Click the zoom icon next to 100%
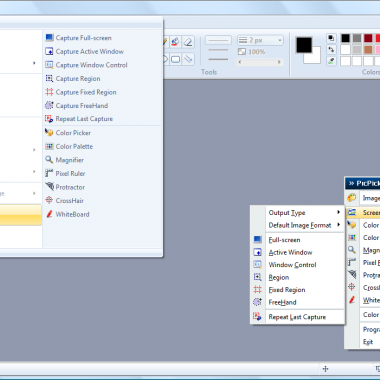The width and height of the screenshot is (380, 380). [242, 52]
